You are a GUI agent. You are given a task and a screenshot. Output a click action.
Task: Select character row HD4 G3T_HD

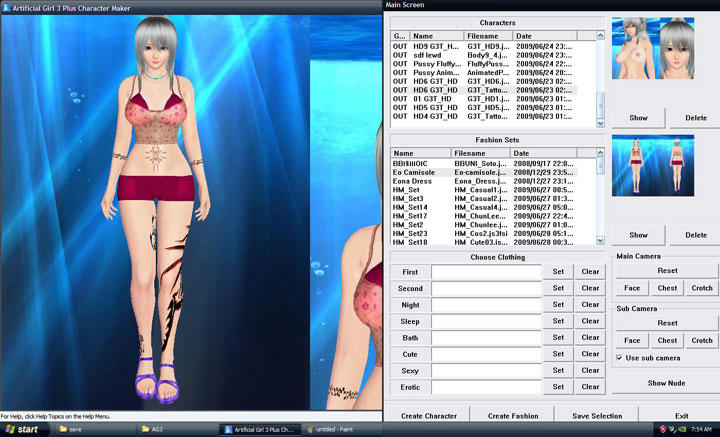[x=484, y=116]
